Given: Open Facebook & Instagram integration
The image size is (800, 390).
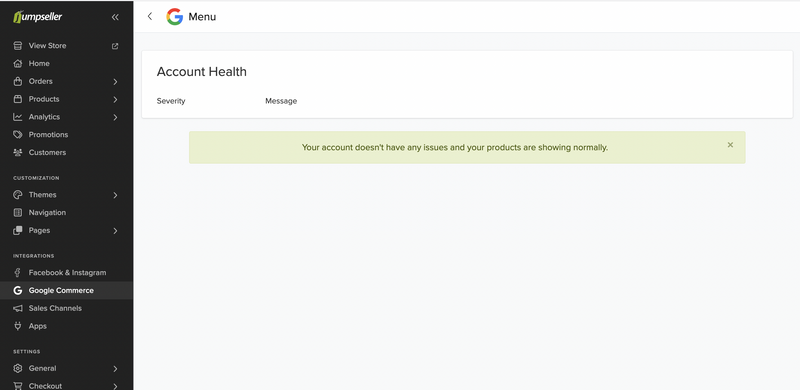Looking at the screenshot, I should point(66,273).
